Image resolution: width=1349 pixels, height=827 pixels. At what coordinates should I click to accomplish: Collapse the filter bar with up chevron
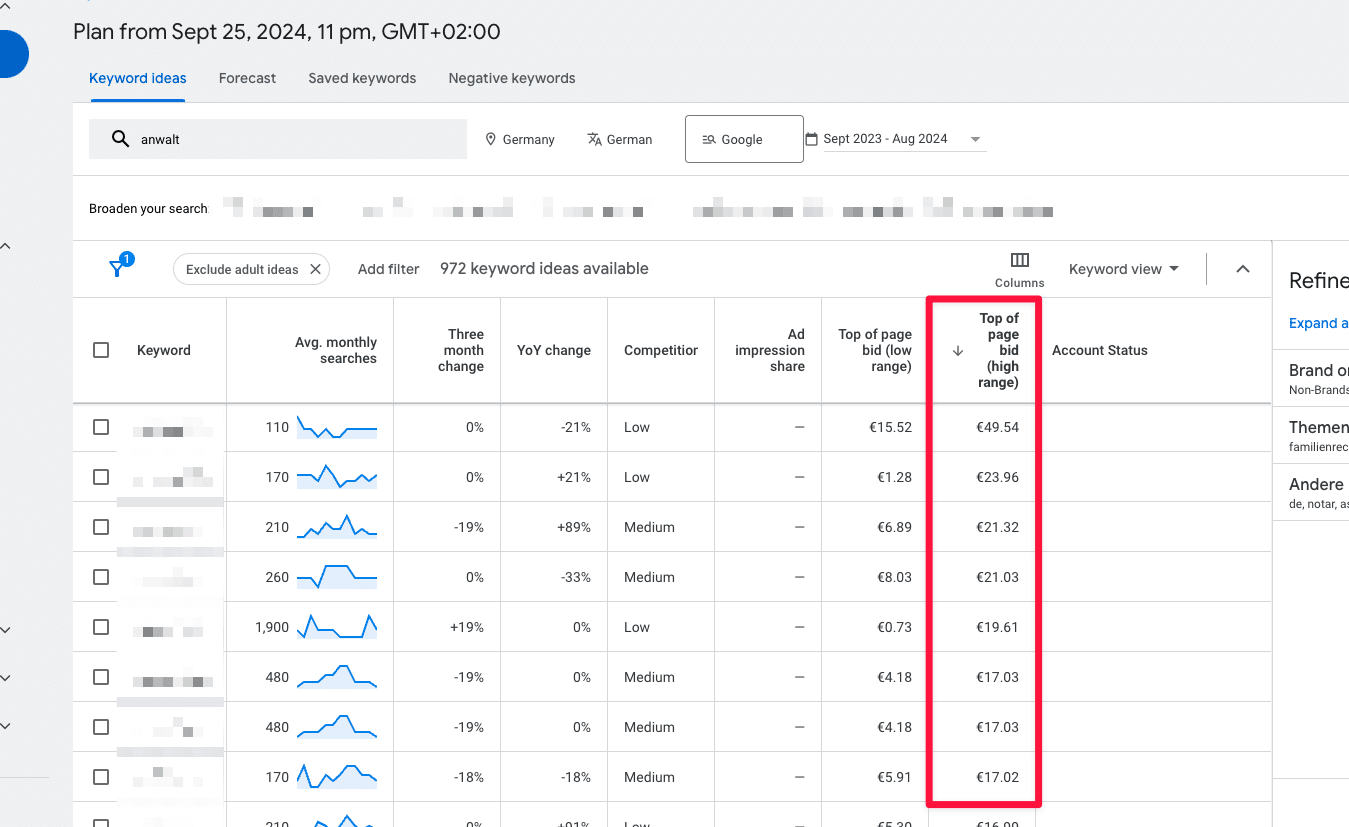pyautogui.click(x=1243, y=269)
